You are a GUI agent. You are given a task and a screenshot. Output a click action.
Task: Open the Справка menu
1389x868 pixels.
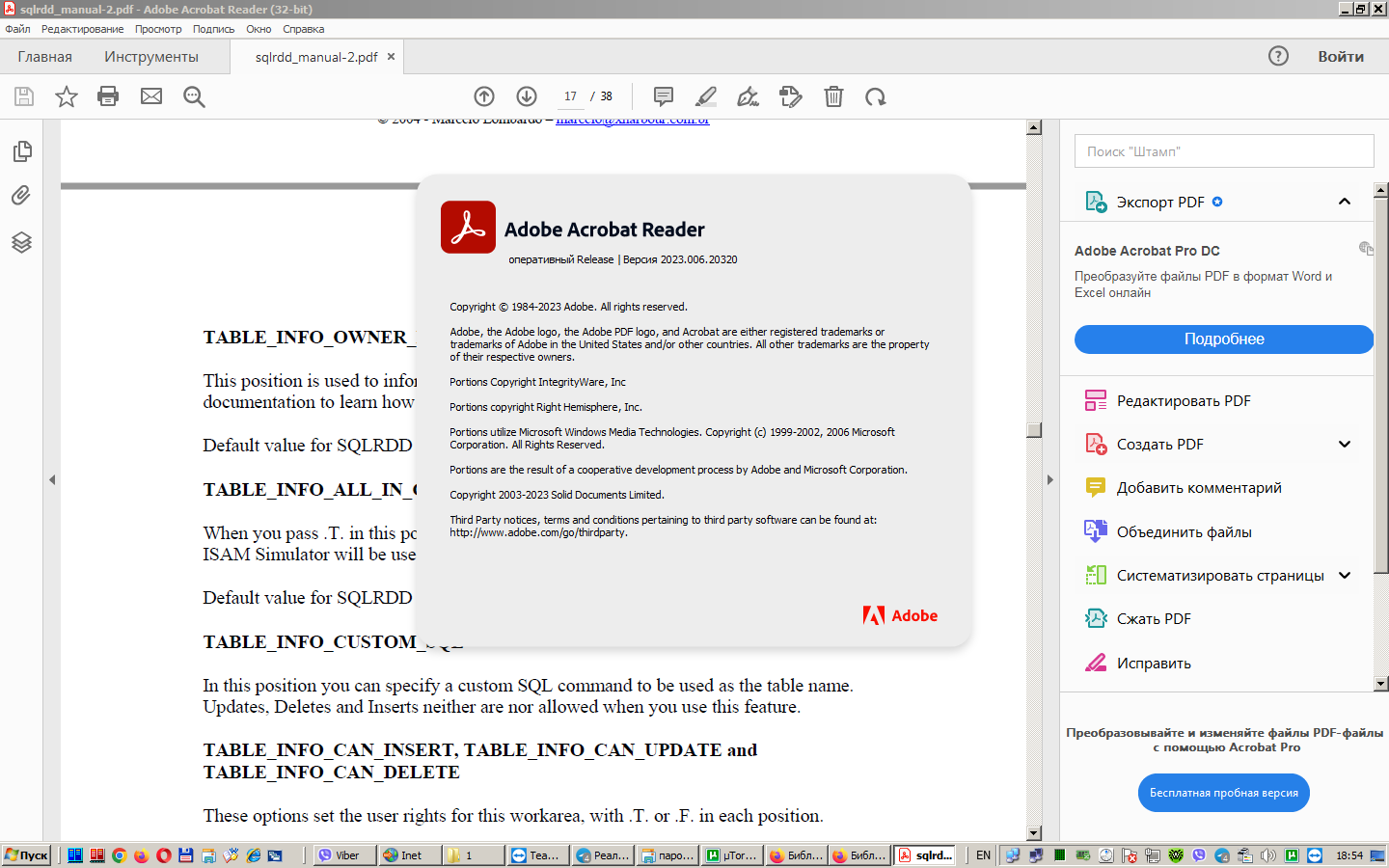pyautogui.click(x=303, y=29)
